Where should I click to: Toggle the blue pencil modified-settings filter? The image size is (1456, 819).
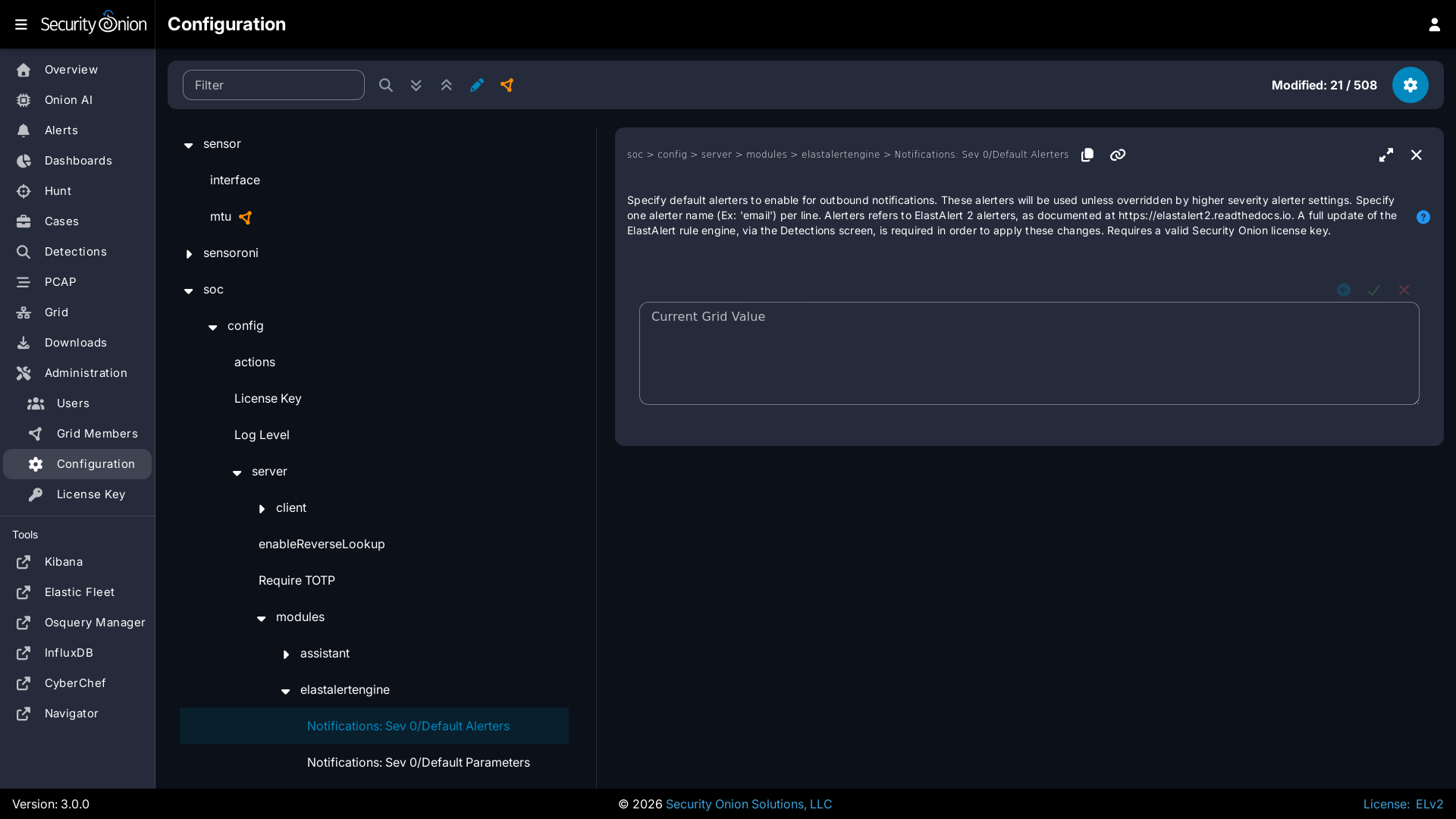(x=476, y=85)
